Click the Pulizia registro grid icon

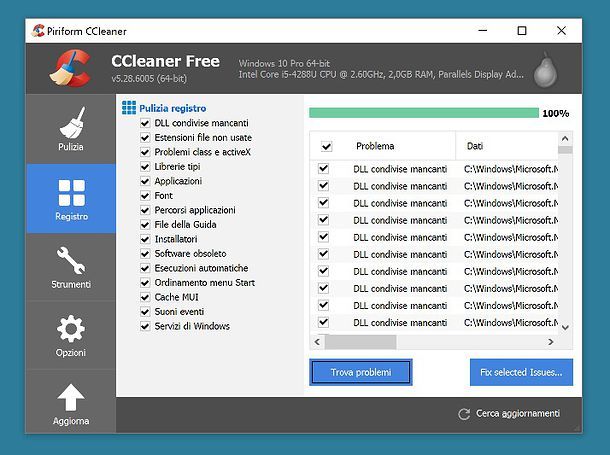(x=129, y=108)
